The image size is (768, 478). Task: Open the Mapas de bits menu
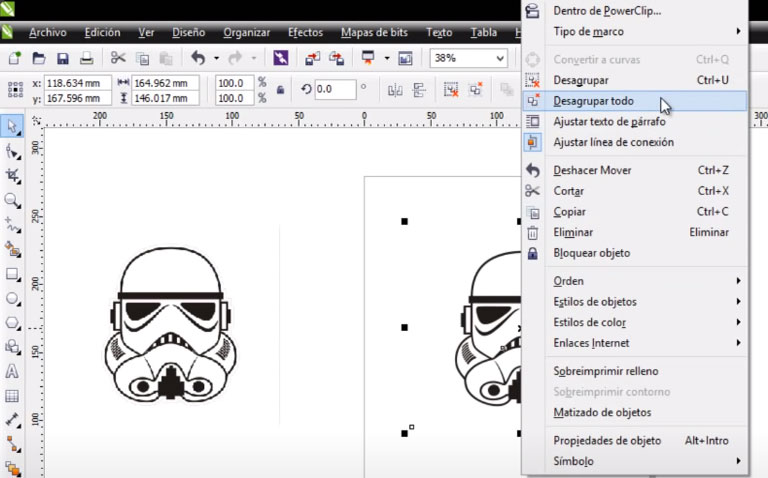coord(374,32)
